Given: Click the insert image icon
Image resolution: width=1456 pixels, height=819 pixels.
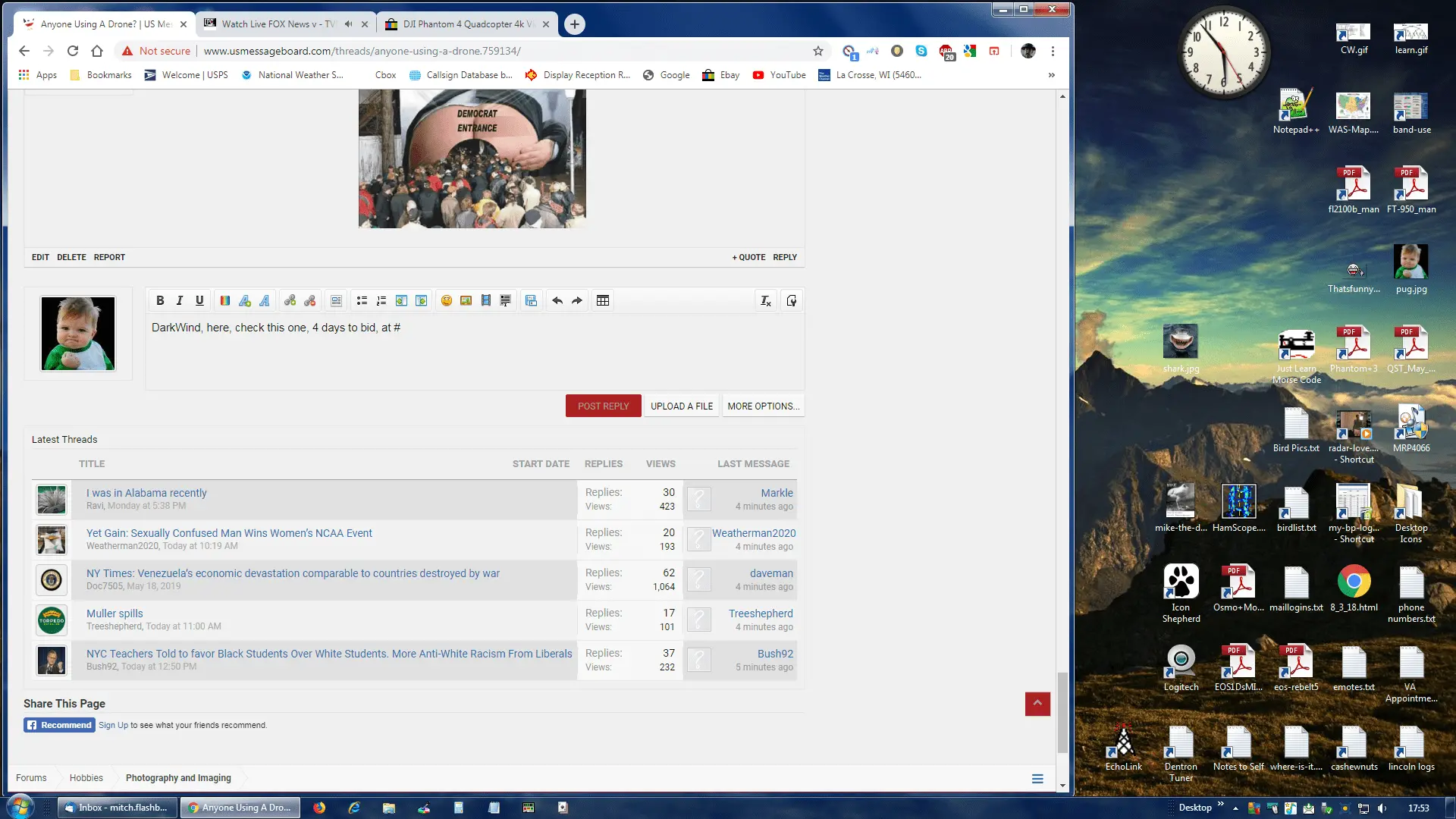Looking at the screenshot, I should [x=466, y=301].
